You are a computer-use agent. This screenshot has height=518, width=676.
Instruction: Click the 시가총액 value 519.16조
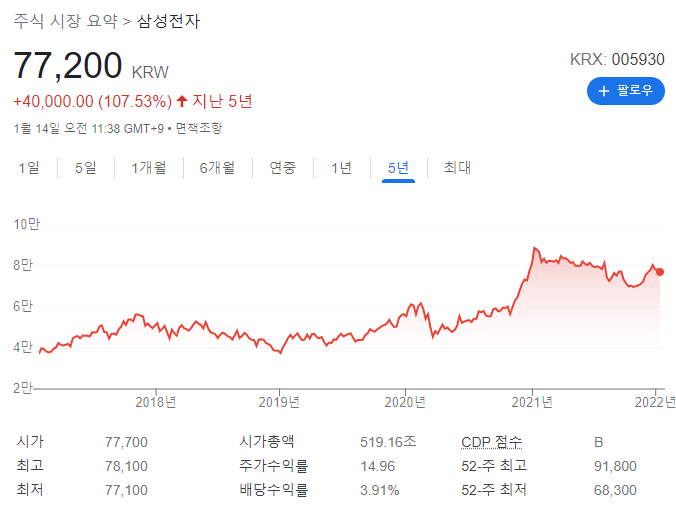pyautogui.click(x=388, y=442)
